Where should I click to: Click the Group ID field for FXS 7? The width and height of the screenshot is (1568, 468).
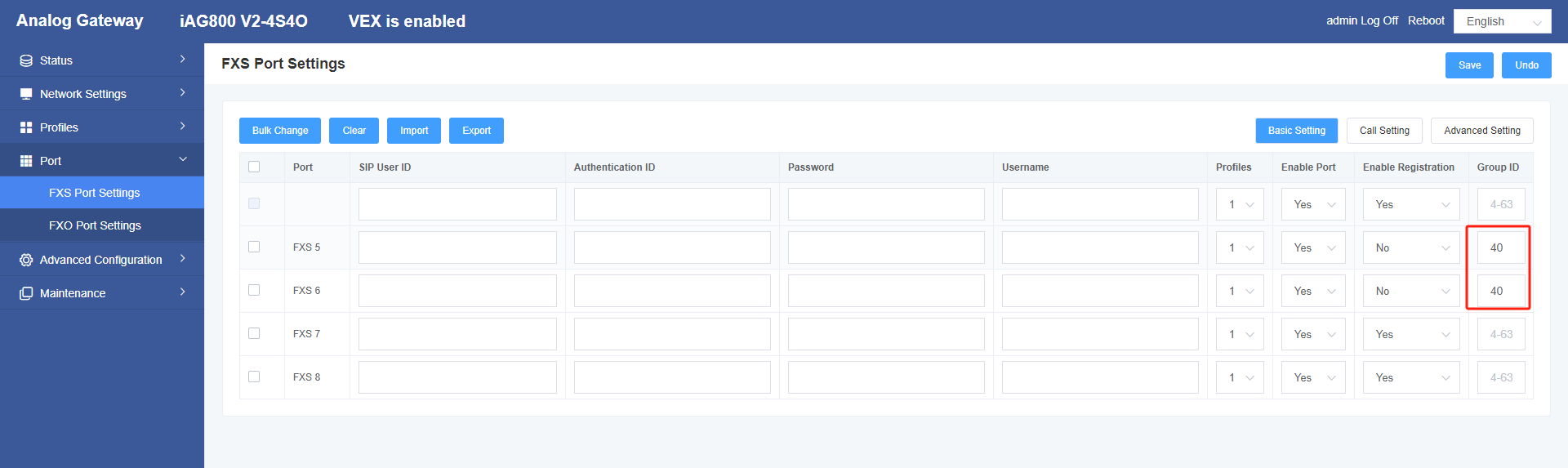[1501, 334]
